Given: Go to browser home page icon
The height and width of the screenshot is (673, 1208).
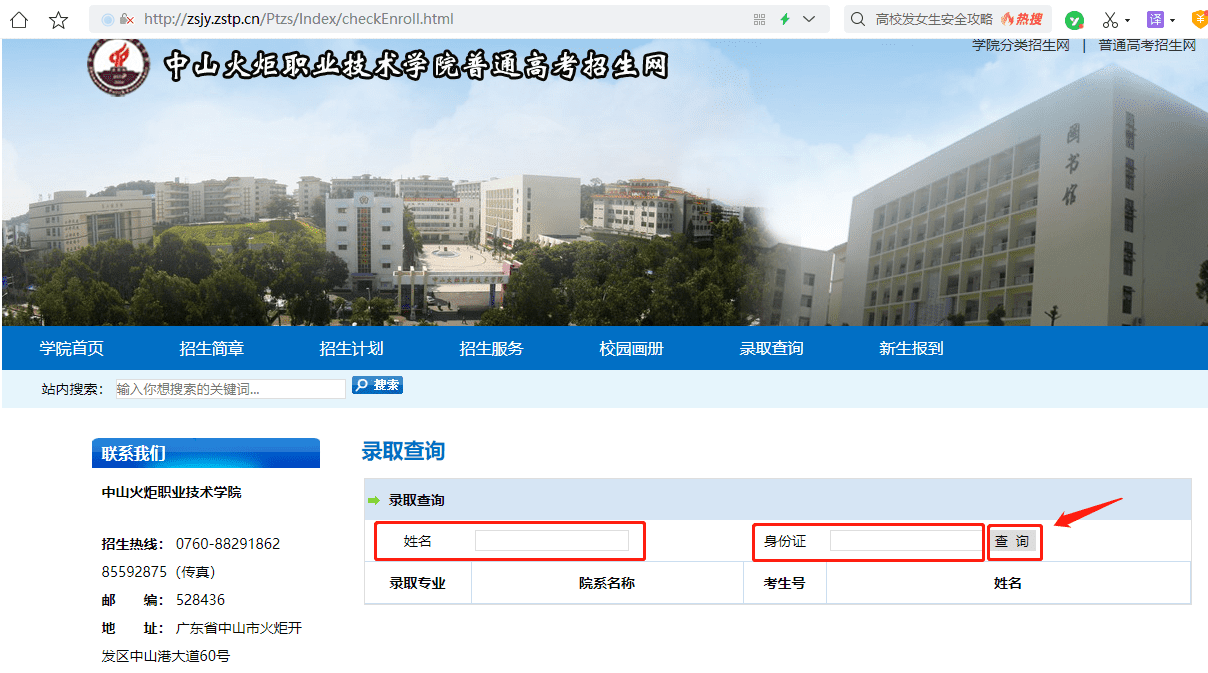Looking at the screenshot, I should point(19,19).
